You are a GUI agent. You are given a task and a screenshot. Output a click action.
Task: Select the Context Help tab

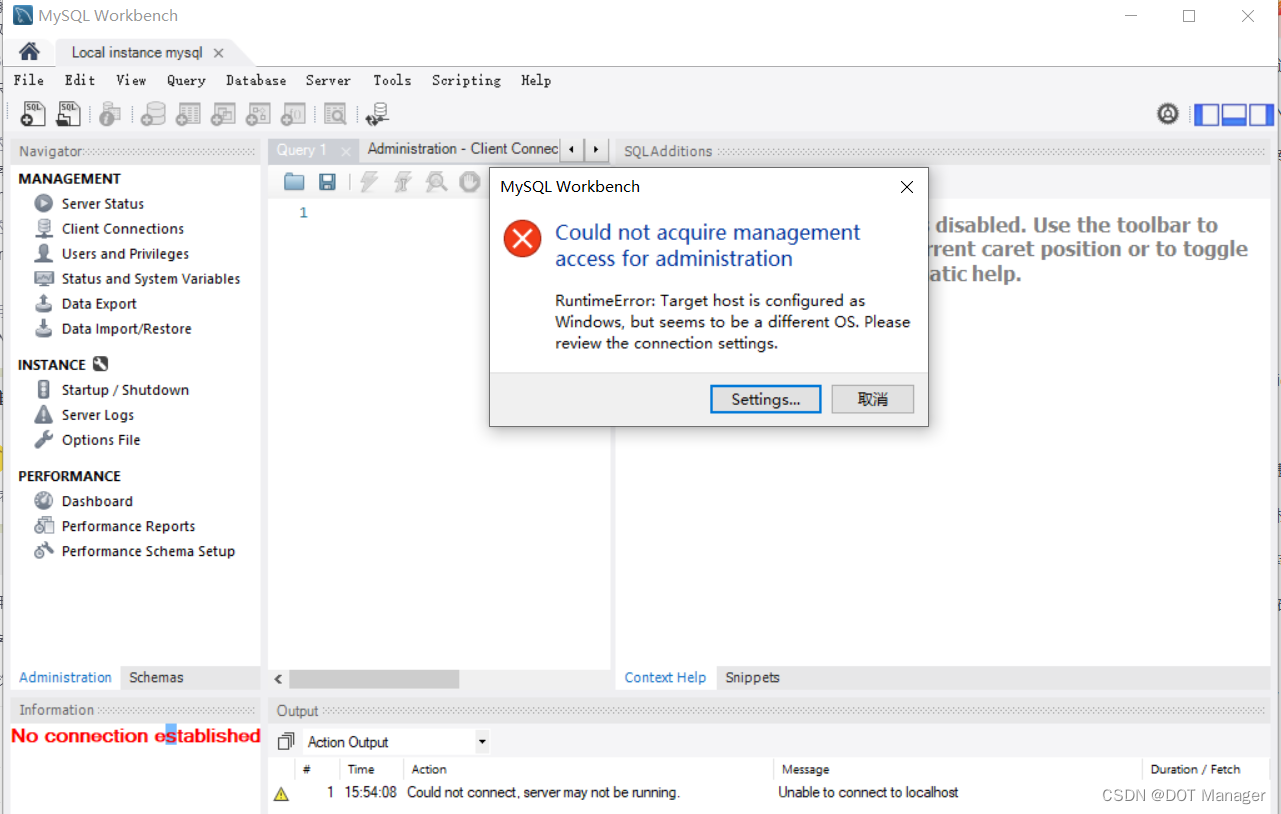665,677
